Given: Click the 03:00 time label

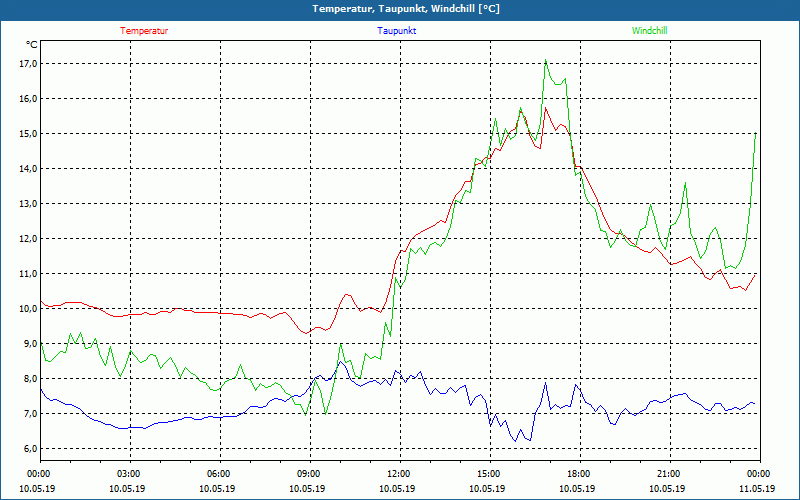Looking at the screenshot, I should tap(130, 474).
